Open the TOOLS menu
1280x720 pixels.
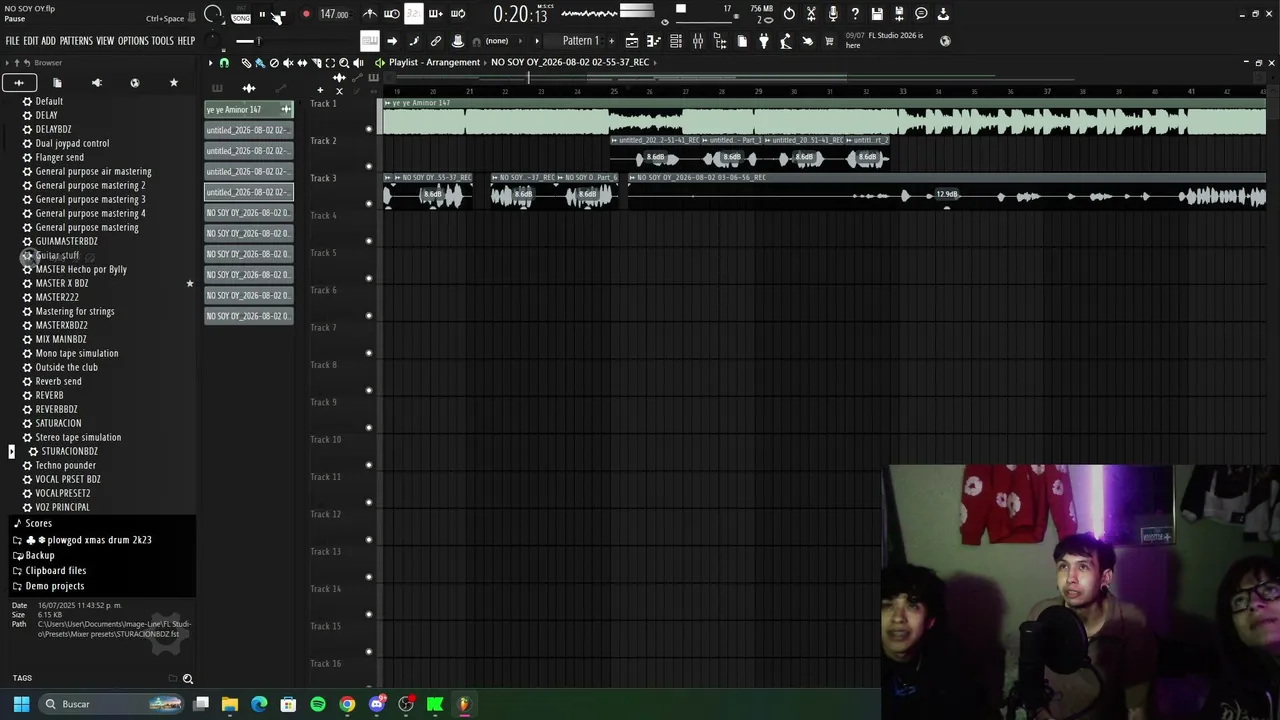pyautogui.click(x=163, y=41)
